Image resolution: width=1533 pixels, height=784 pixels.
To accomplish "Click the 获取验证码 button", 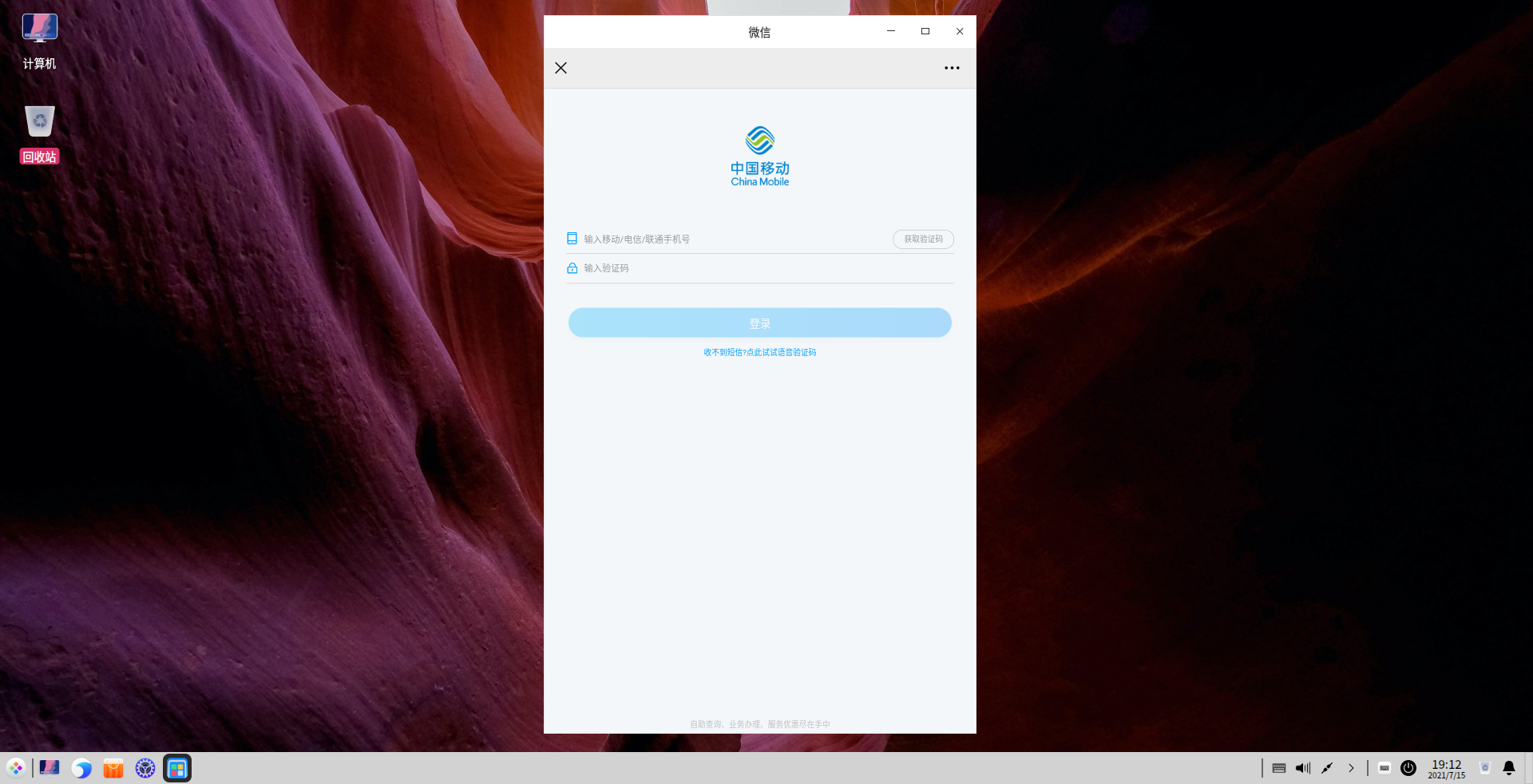I will tap(923, 239).
